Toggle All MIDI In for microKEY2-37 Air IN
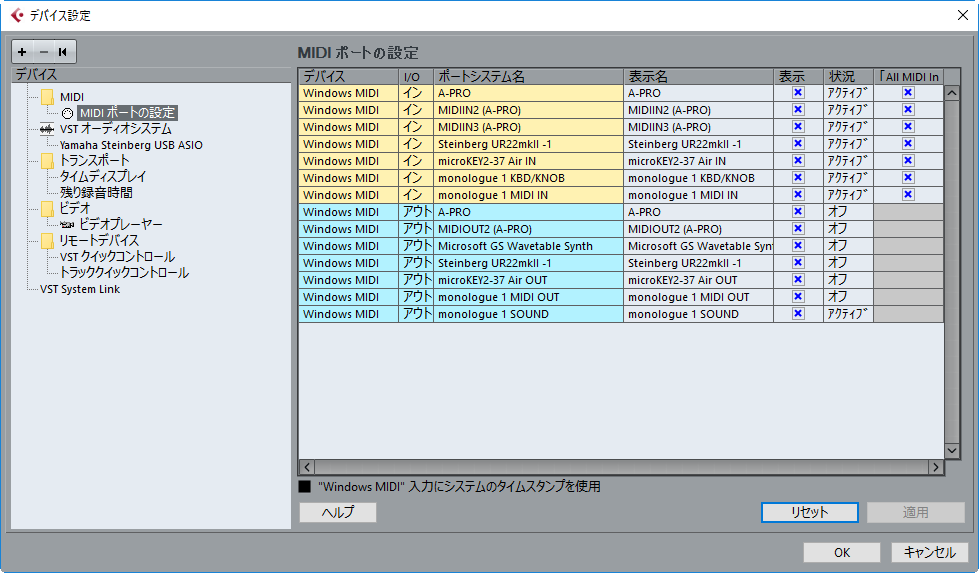 [908, 160]
